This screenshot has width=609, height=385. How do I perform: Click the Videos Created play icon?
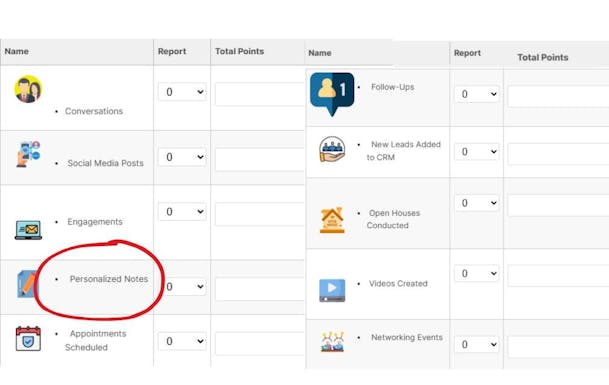click(332, 291)
